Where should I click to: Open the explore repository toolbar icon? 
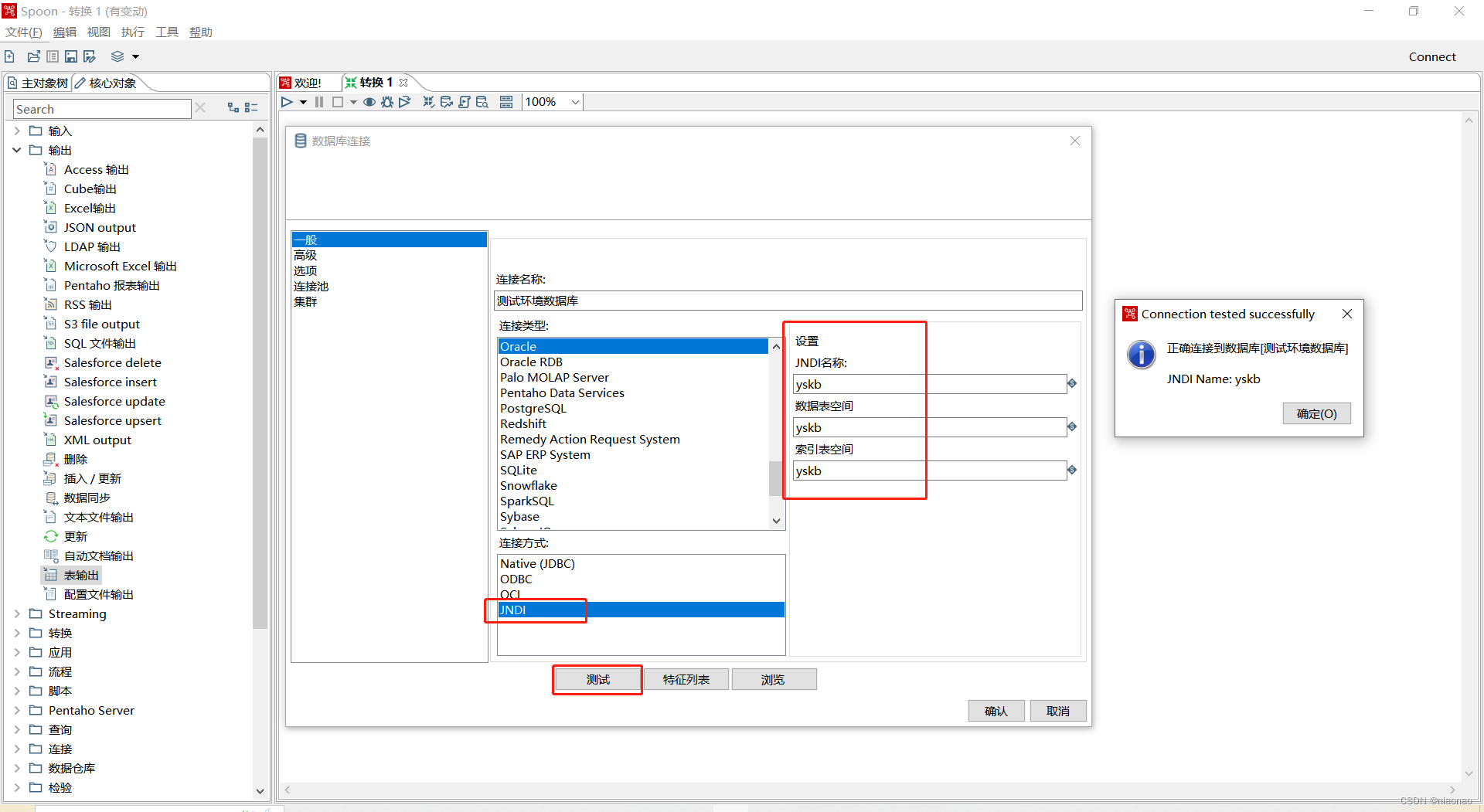[53, 56]
